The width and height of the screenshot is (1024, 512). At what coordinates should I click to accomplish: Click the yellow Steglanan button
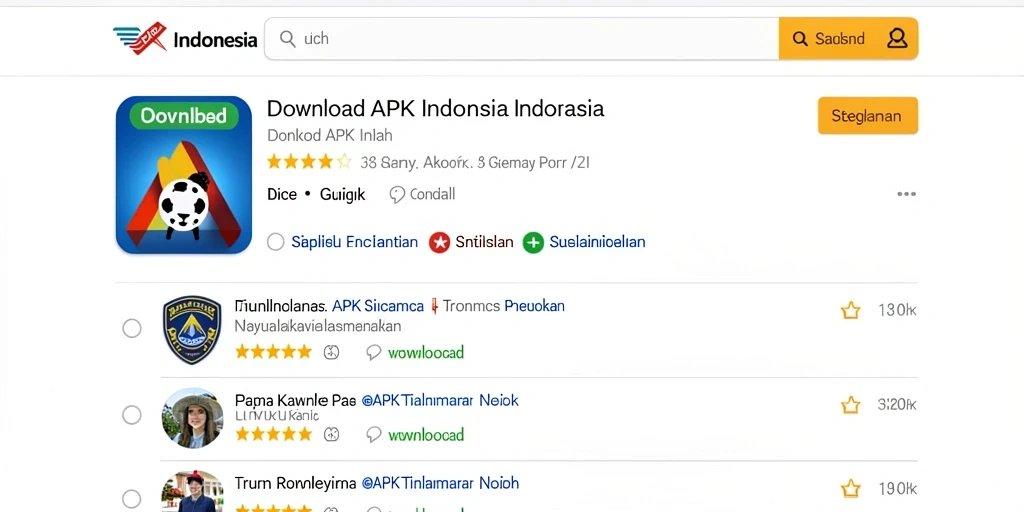point(867,116)
